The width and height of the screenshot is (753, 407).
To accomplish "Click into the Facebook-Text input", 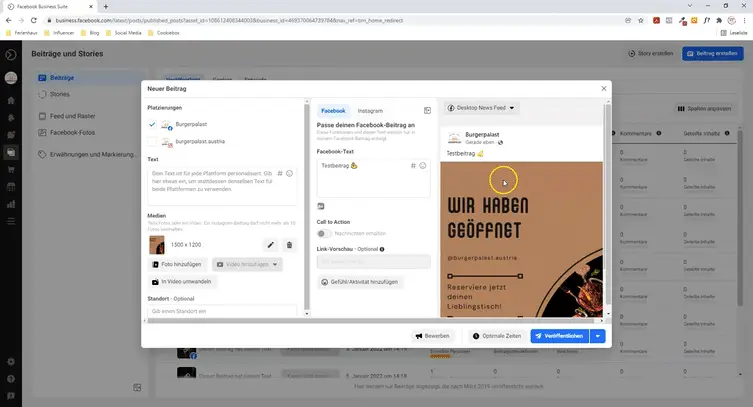I will point(373,178).
